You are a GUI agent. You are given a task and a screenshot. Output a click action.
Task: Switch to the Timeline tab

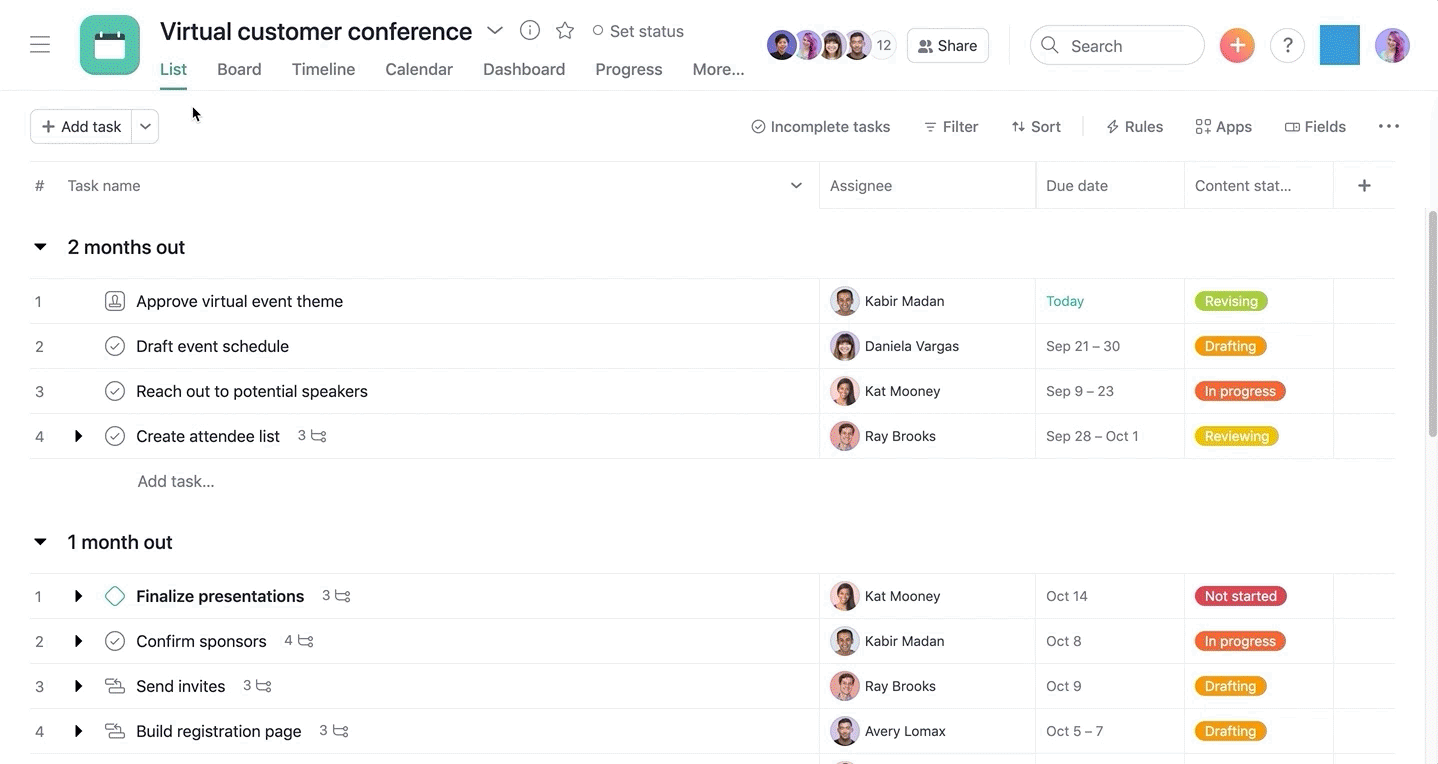323,69
